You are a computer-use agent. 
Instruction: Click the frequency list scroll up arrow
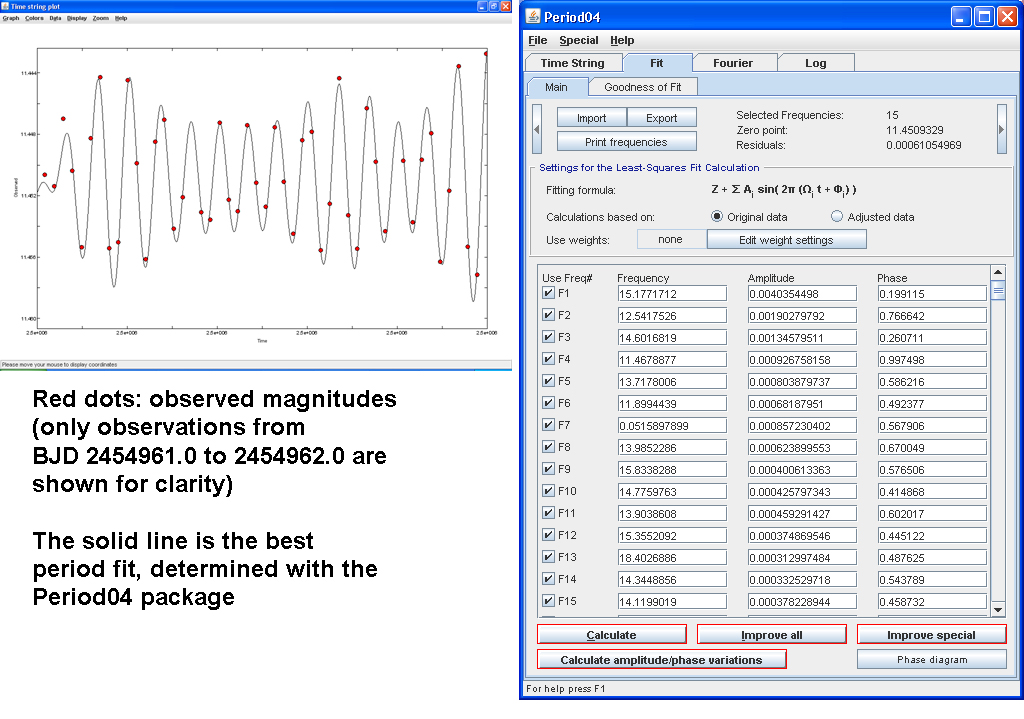[997, 272]
